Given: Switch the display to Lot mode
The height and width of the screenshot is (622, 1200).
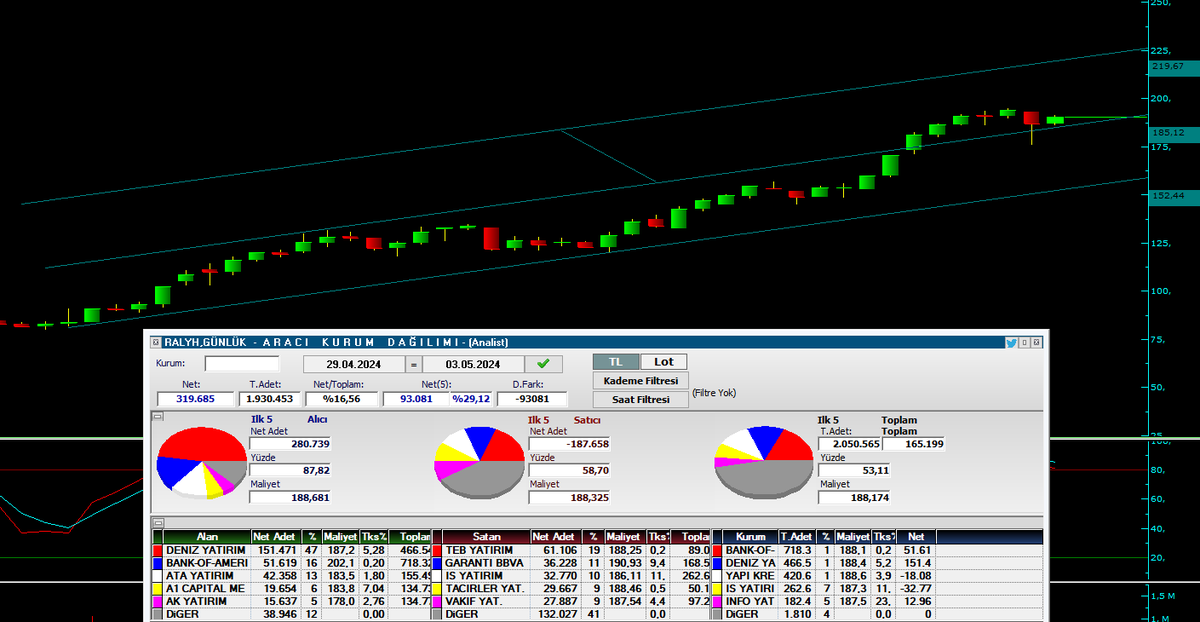Looking at the screenshot, I should pos(663,361).
